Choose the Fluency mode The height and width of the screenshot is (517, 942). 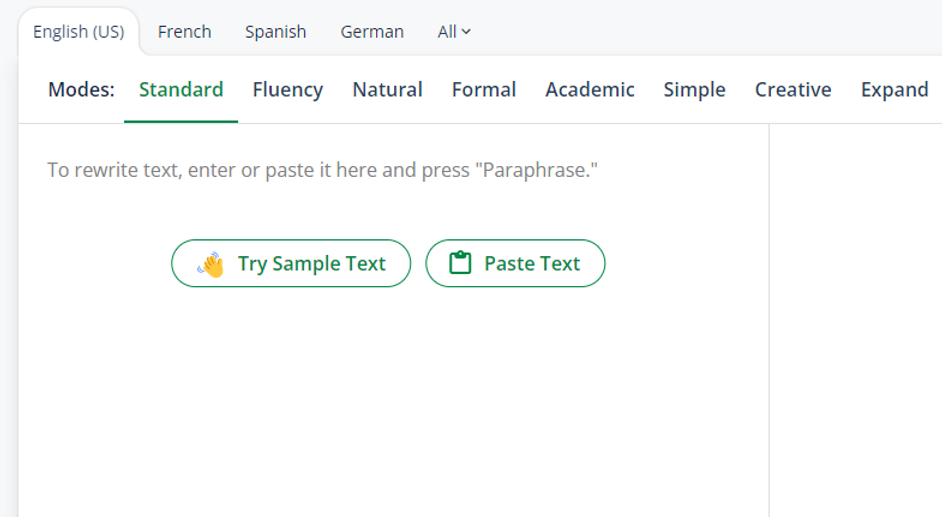click(288, 89)
